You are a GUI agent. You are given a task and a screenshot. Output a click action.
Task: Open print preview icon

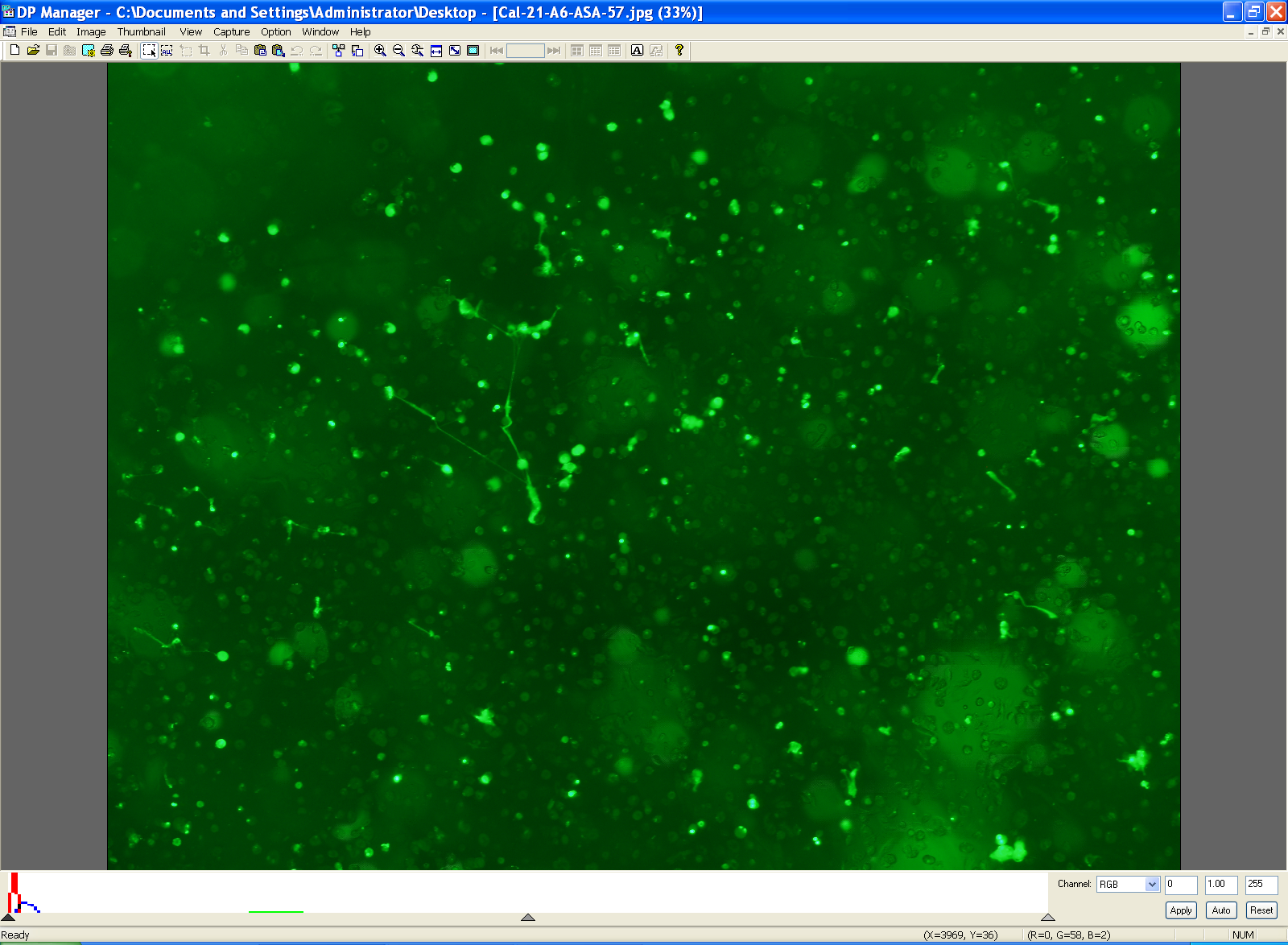coord(126,50)
